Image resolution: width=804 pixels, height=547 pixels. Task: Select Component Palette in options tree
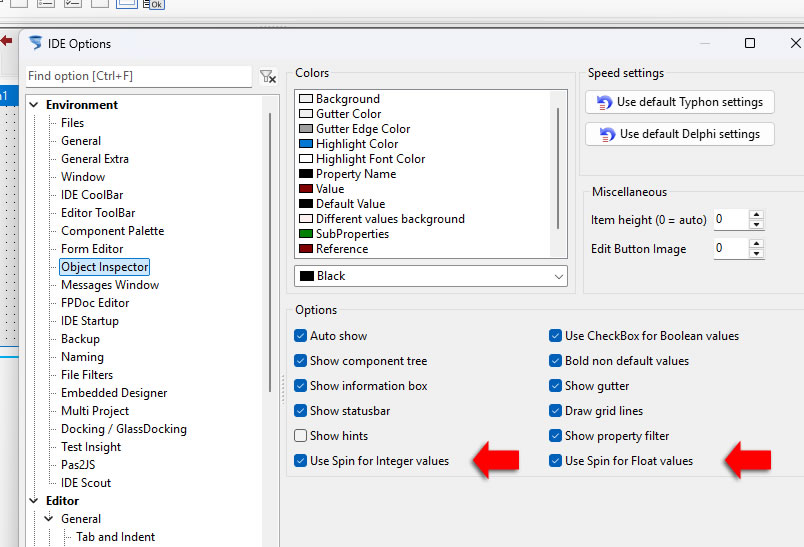[x=112, y=231]
